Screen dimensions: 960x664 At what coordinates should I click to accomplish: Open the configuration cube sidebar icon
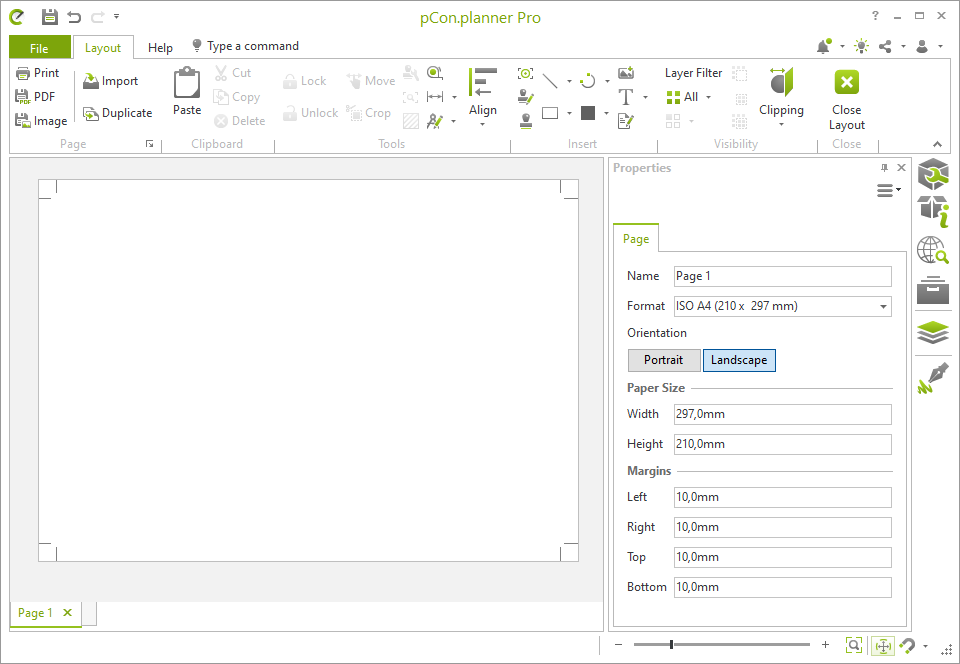(x=933, y=174)
